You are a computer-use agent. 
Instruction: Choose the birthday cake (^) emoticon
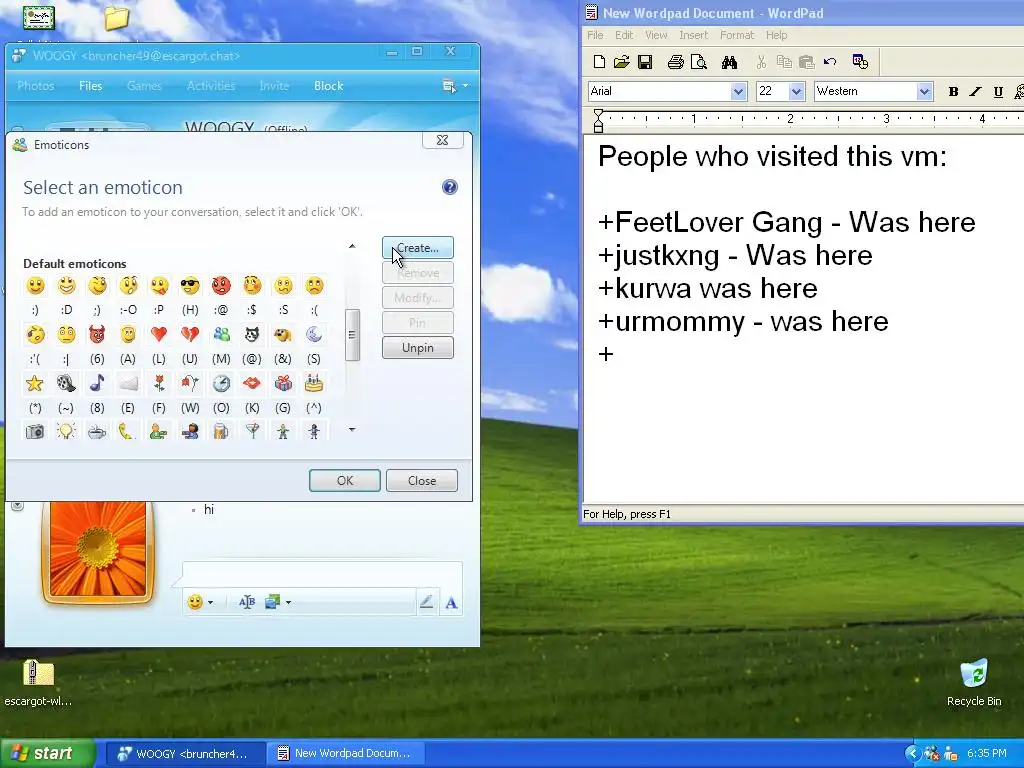[314, 383]
